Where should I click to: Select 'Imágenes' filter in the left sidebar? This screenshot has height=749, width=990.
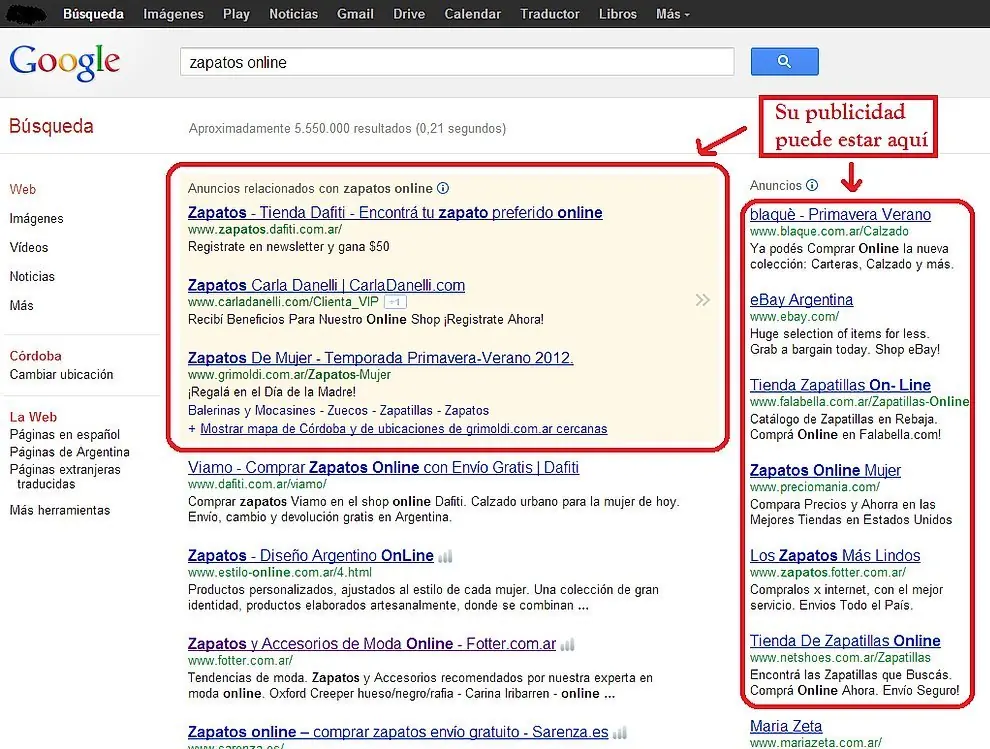(37, 219)
